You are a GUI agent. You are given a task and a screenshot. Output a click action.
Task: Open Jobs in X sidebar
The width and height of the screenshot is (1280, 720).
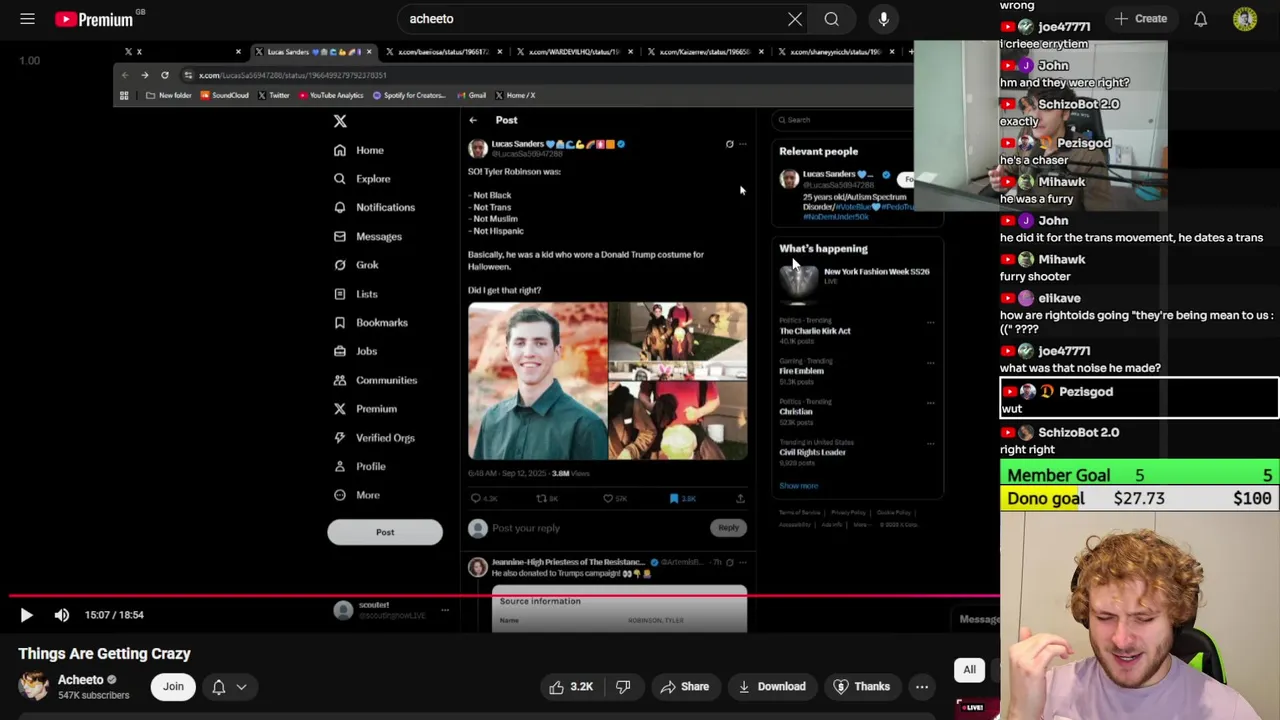355,351
